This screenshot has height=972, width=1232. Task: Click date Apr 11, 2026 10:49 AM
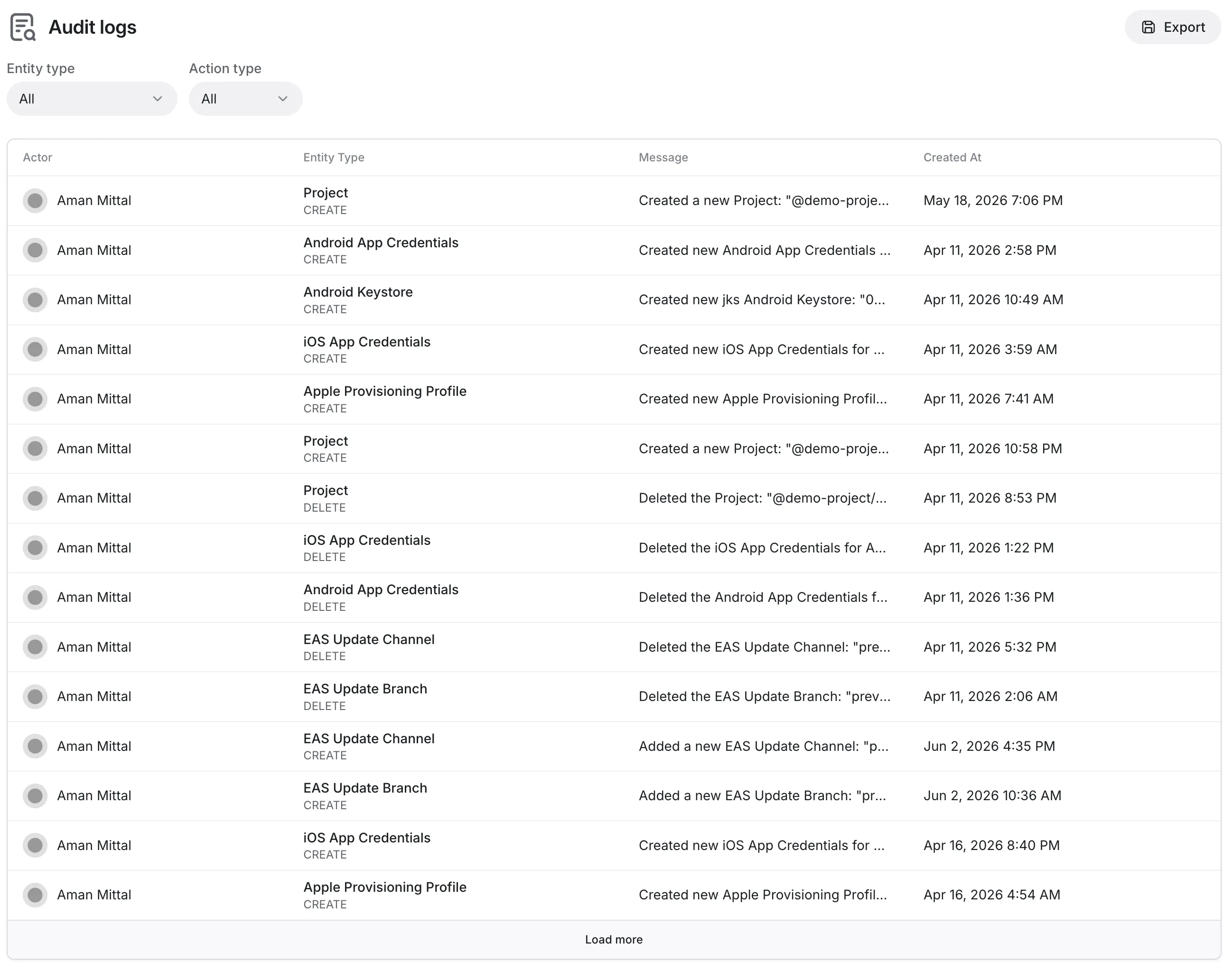pos(994,300)
